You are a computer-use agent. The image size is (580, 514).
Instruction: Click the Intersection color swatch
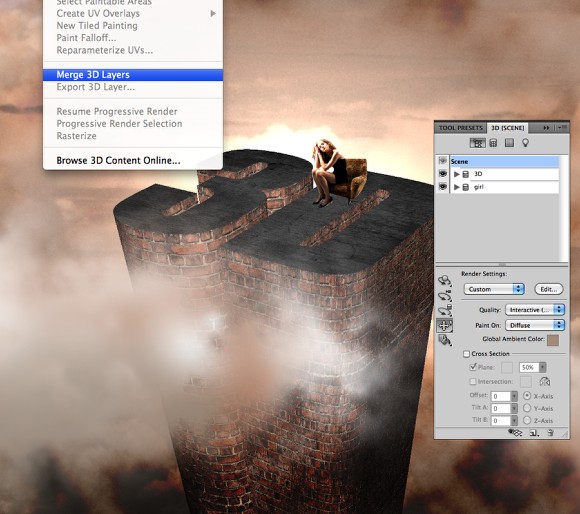(526, 381)
